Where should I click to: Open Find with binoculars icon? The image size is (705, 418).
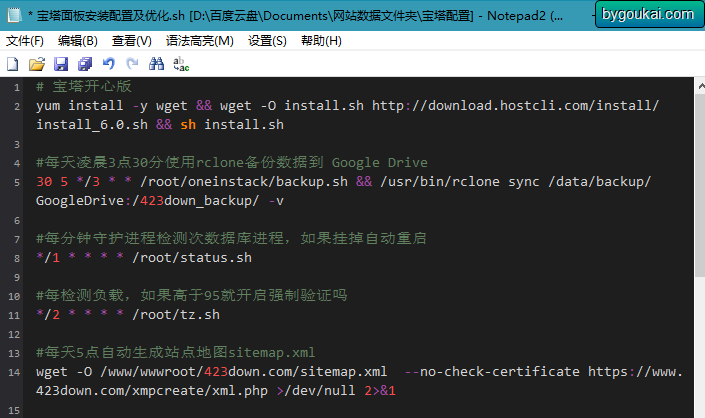(x=156, y=64)
